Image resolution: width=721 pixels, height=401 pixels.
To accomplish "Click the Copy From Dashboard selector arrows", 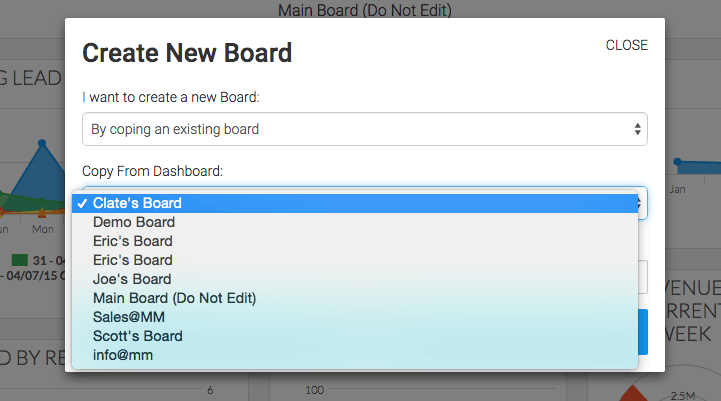I will point(640,203).
